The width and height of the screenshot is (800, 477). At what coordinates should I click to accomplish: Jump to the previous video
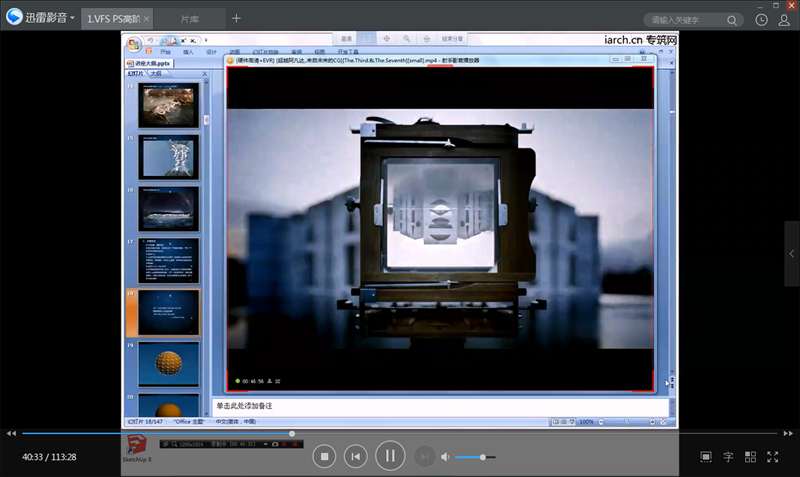coord(355,457)
